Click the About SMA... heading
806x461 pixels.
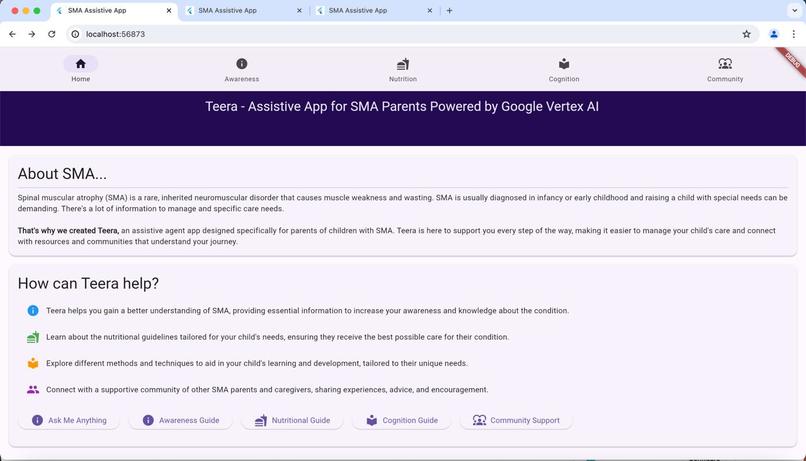click(x=62, y=174)
